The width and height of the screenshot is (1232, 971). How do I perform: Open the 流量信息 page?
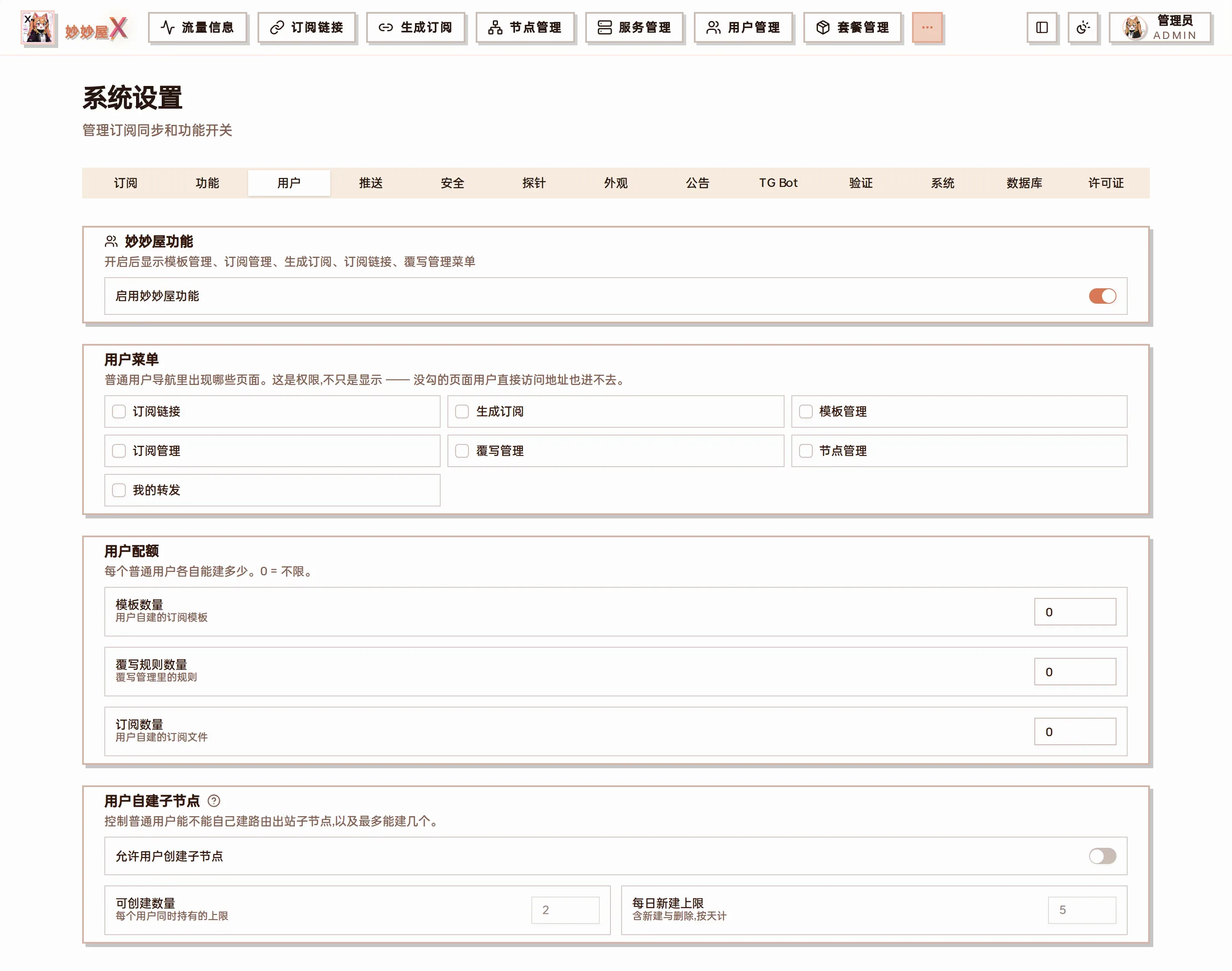tap(197, 27)
